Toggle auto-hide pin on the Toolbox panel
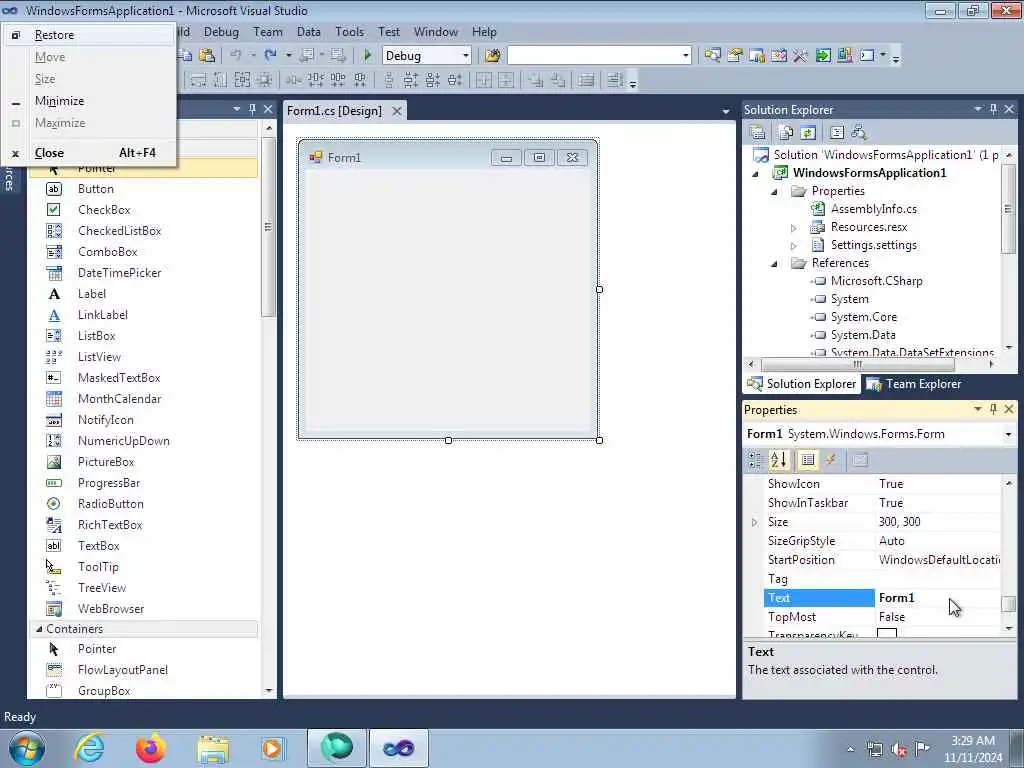Screen dimensions: 1024x768 [252, 109]
